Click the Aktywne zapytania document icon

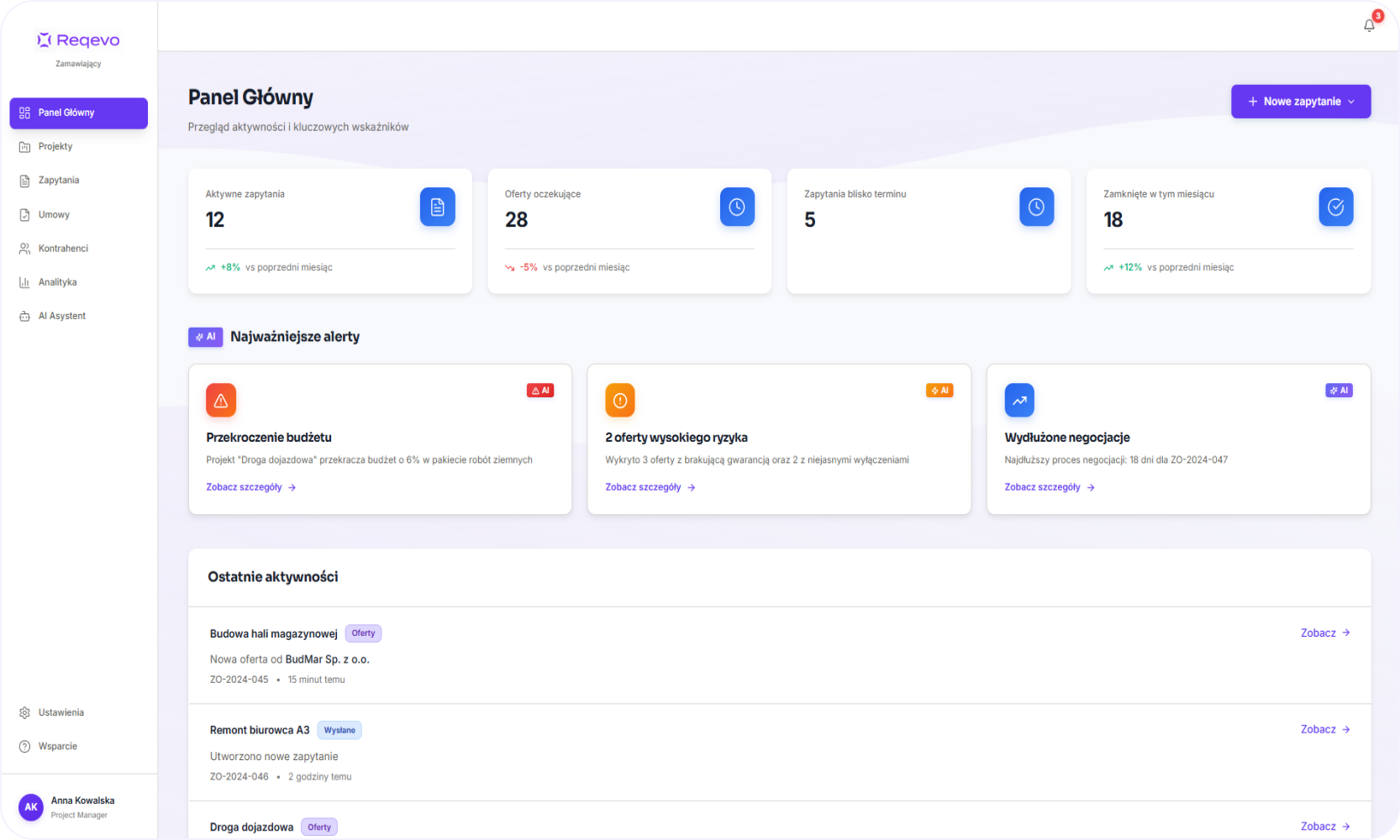pyautogui.click(x=438, y=207)
